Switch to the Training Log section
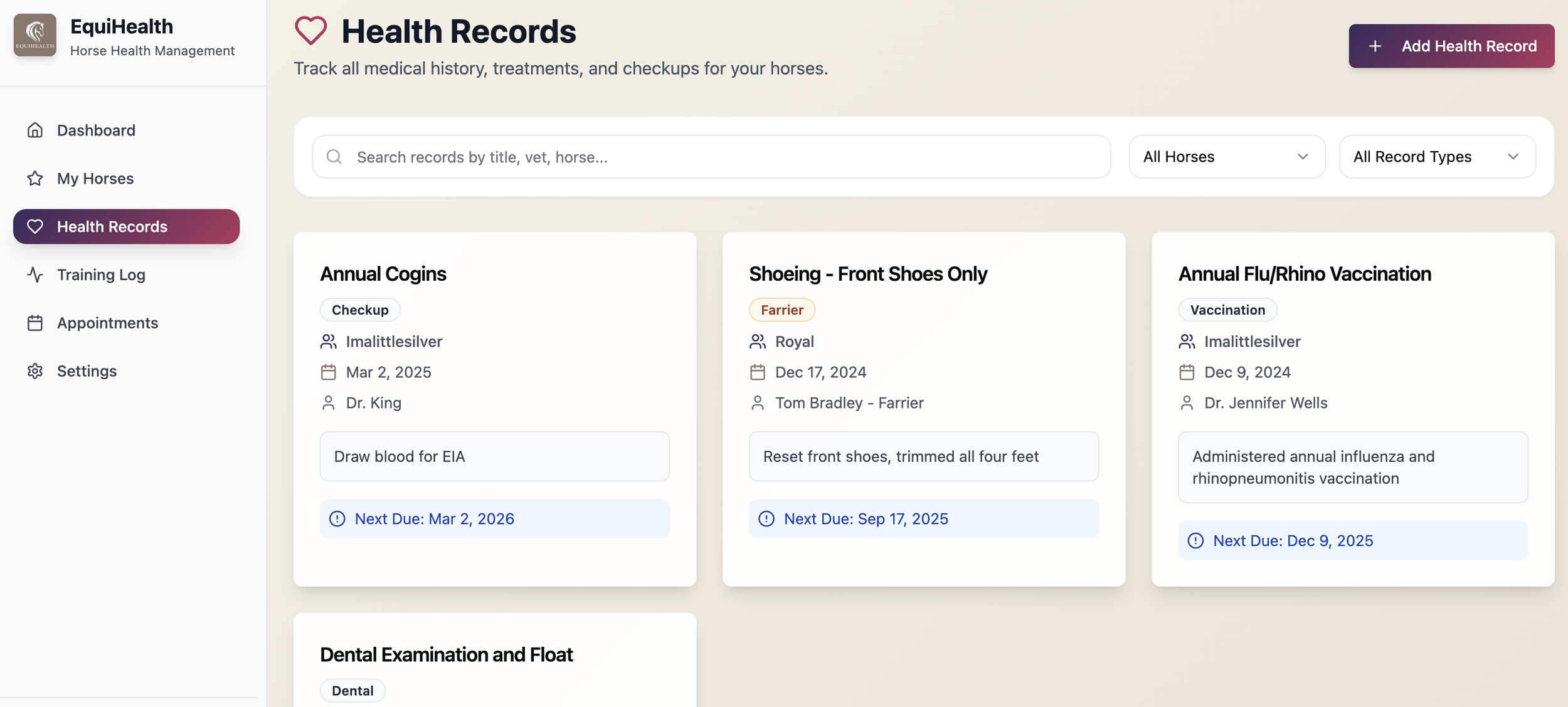The width and height of the screenshot is (1568, 707). pyautogui.click(x=101, y=275)
